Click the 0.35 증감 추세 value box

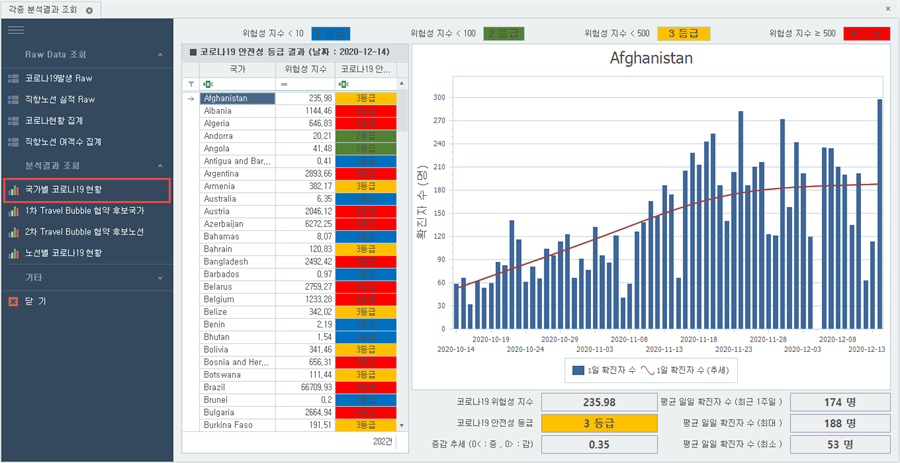point(599,445)
